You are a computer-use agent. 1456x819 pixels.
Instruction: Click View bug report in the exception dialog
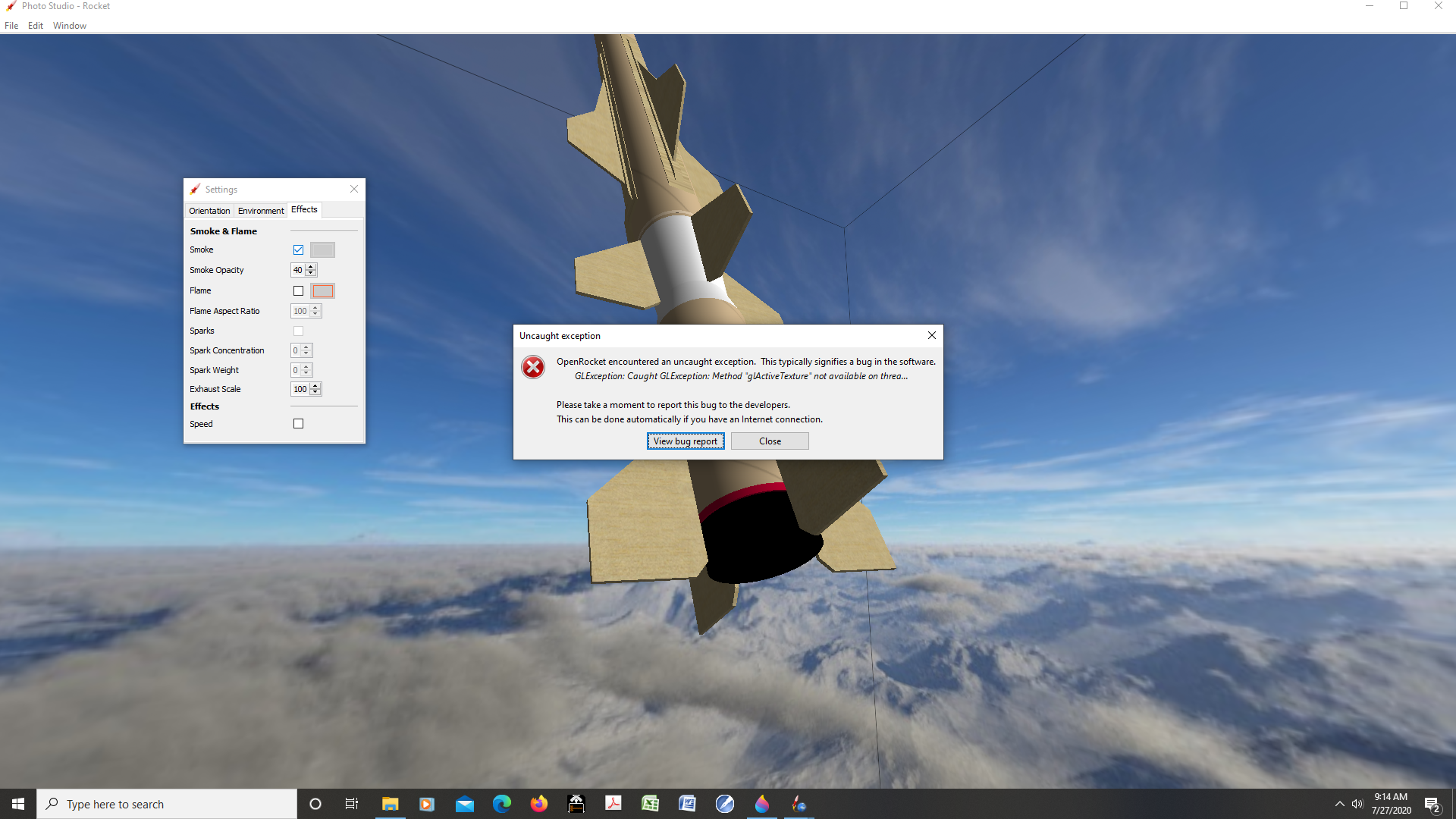pyautogui.click(x=685, y=441)
